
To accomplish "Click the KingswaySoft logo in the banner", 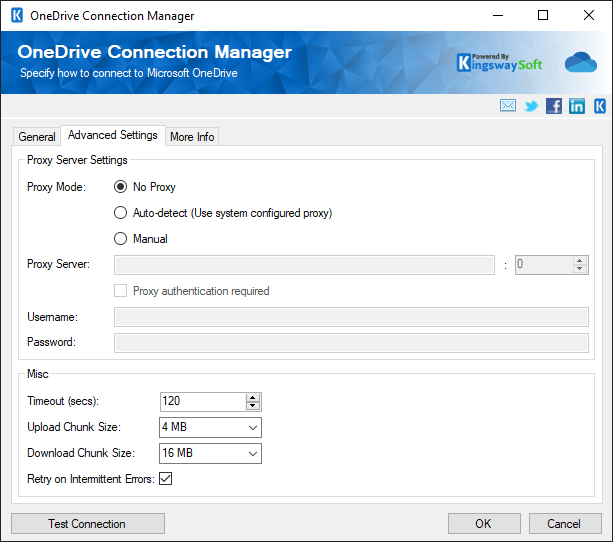I will (x=499, y=63).
